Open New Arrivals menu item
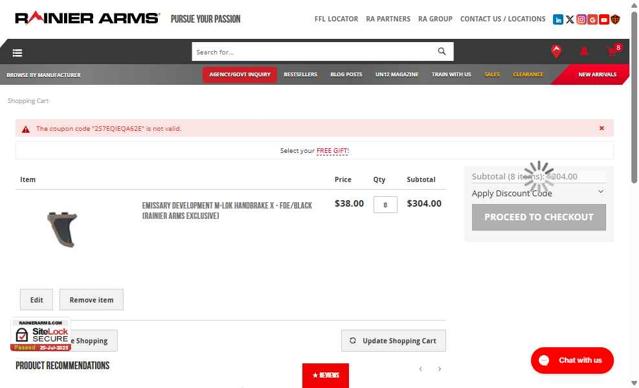Image resolution: width=639 pixels, height=388 pixels. pos(597,75)
